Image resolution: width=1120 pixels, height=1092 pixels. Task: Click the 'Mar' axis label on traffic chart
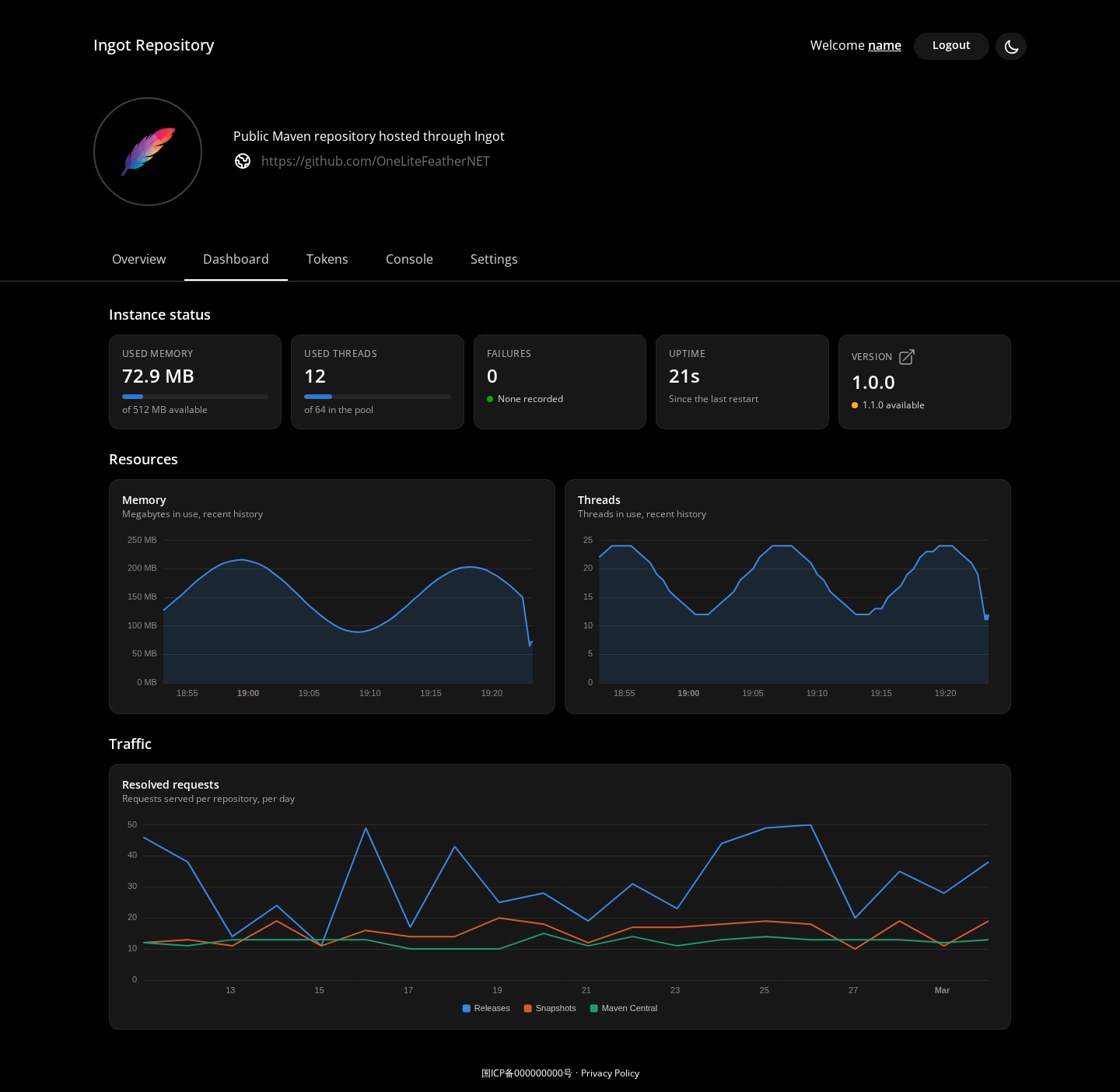[942, 990]
